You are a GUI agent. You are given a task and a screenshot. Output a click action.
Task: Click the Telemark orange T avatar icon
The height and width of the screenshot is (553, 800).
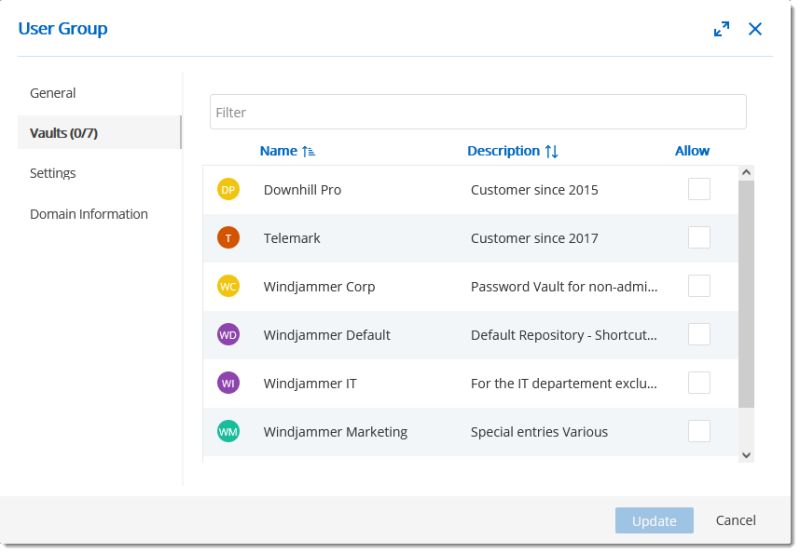pyautogui.click(x=228, y=238)
